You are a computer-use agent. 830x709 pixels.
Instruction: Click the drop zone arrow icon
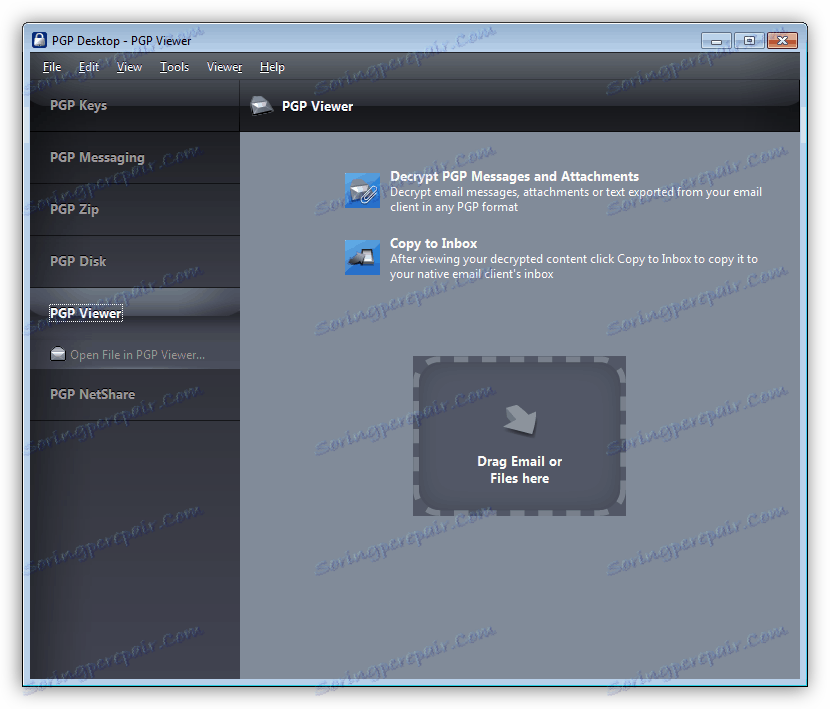[520, 421]
